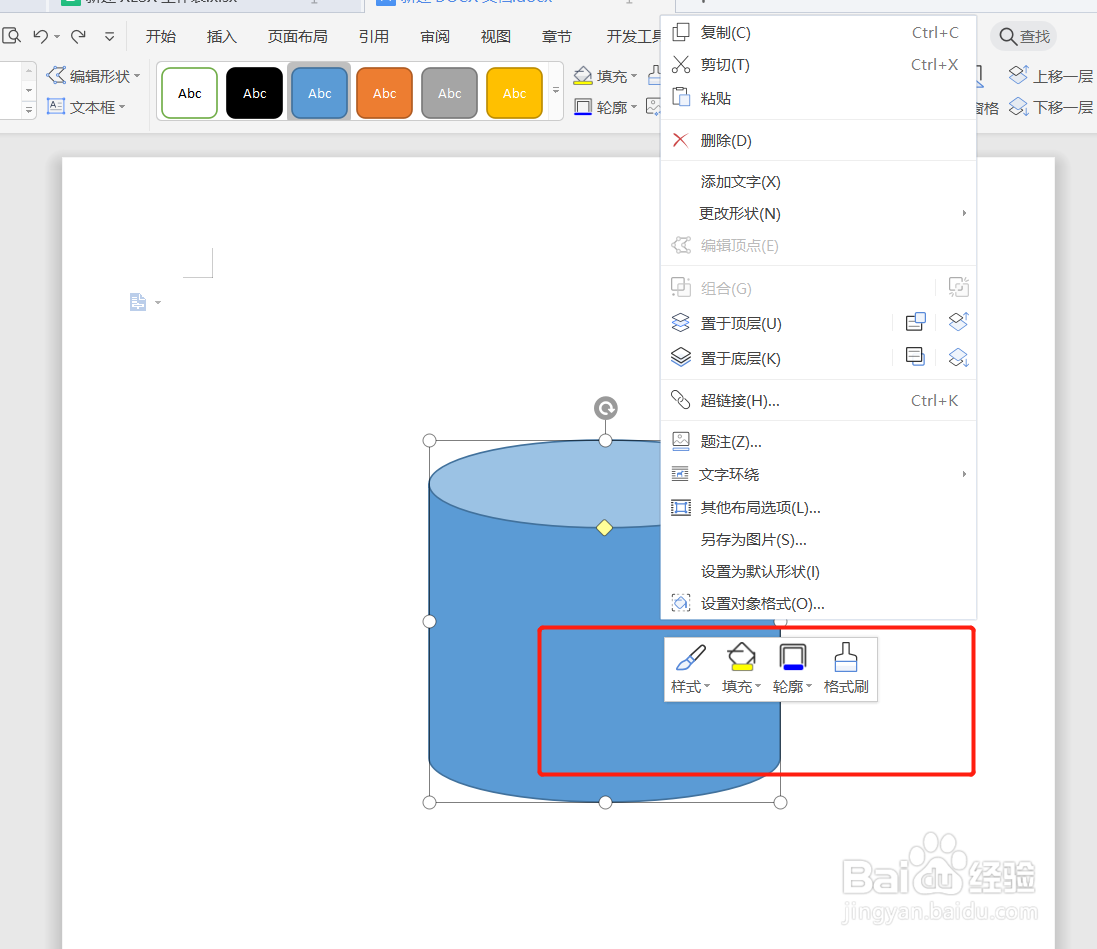The width and height of the screenshot is (1097, 949).
Task: Apply the gray Abc shape style
Action: 450,93
